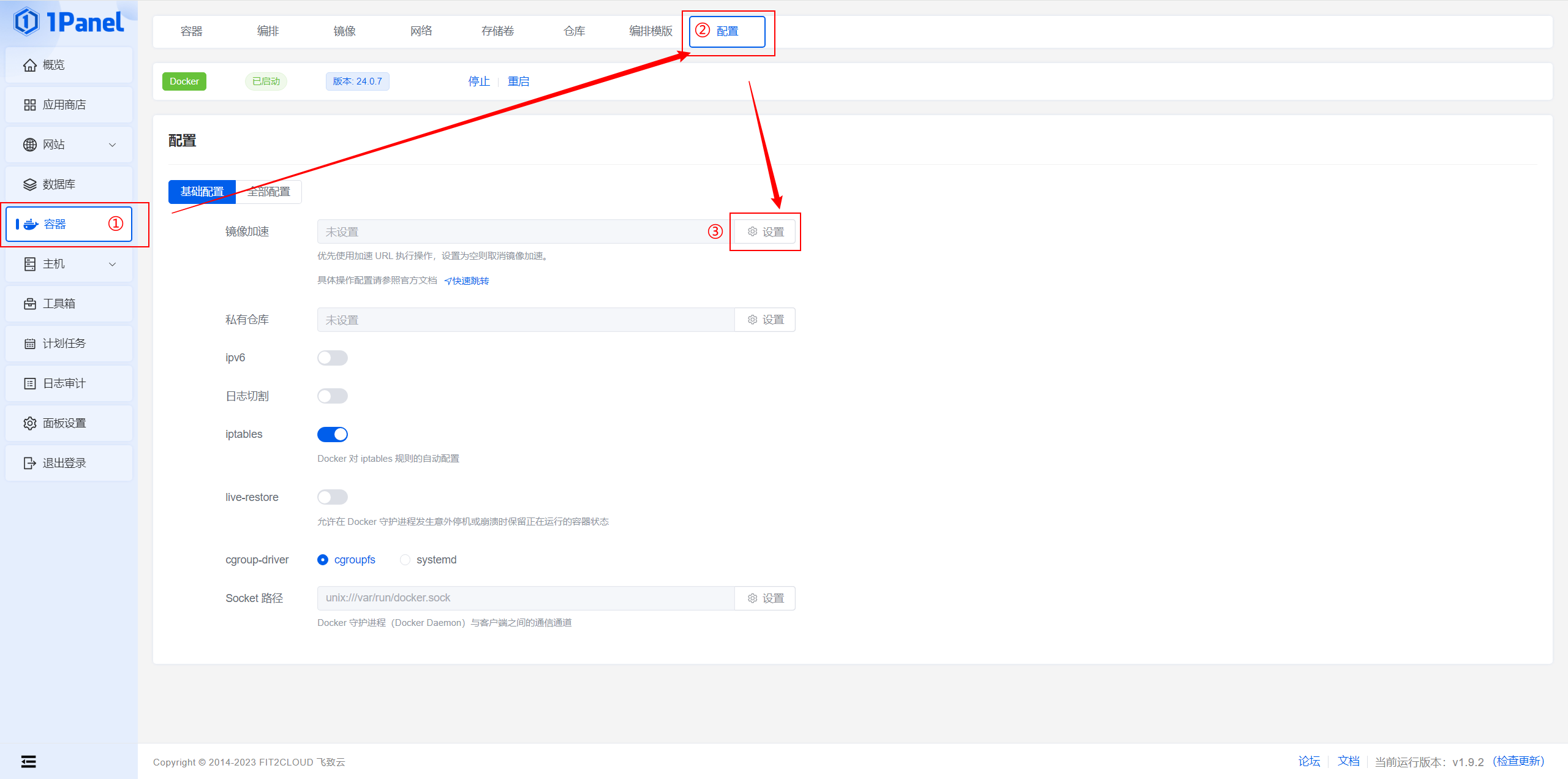Switch to the 存储卷 tab

coord(497,31)
